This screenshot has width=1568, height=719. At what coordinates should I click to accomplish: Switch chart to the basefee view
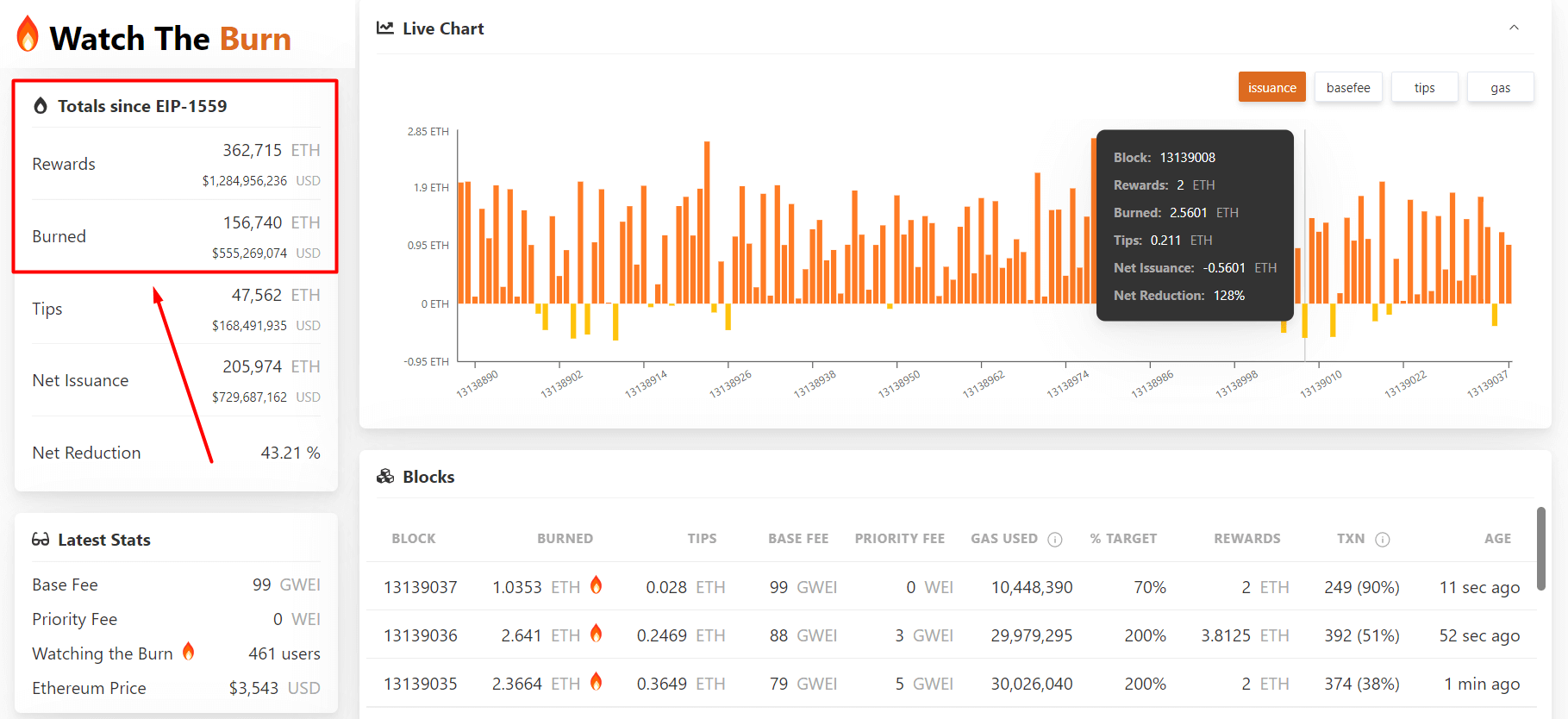(x=1347, y=87)
